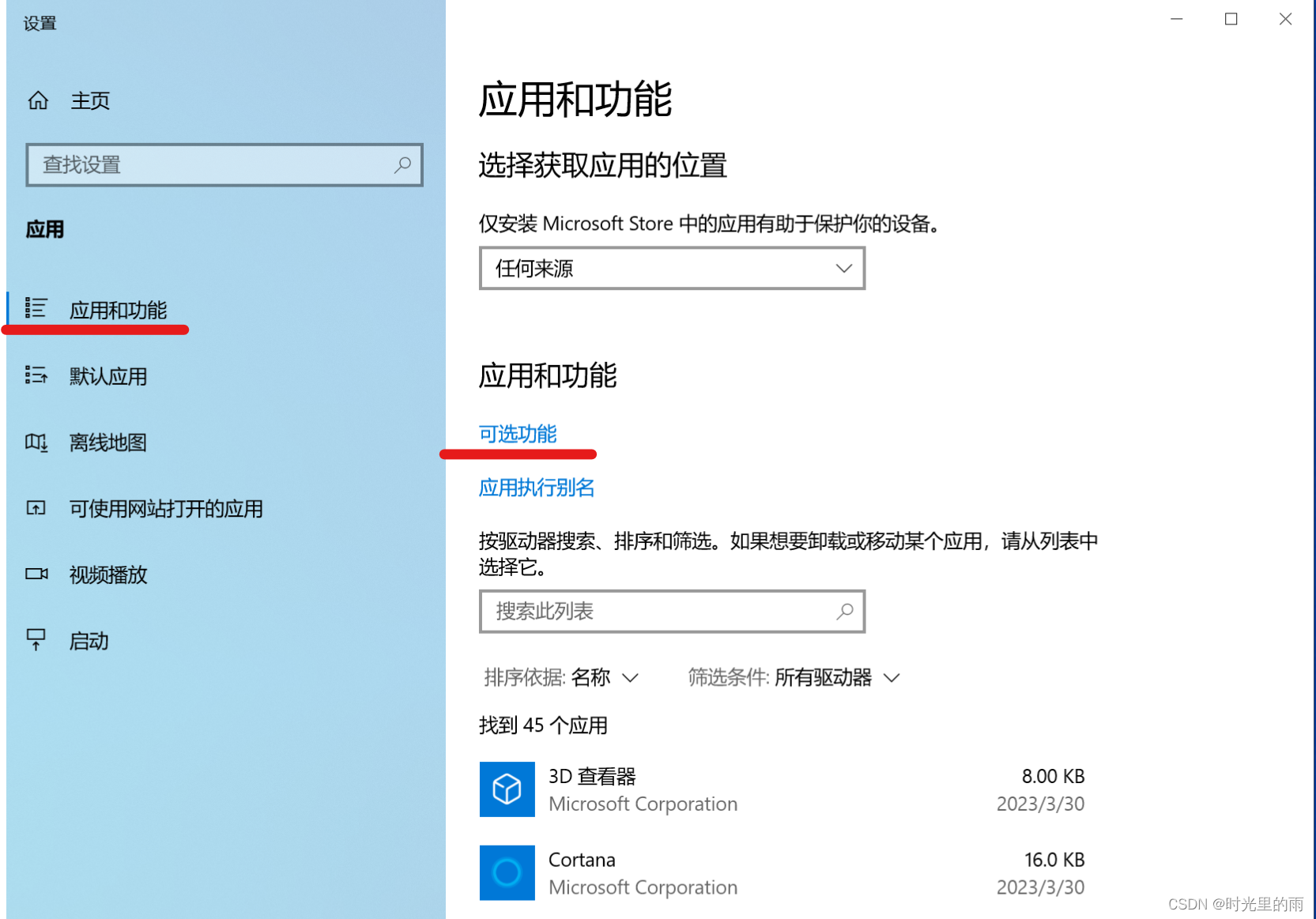The width and height of the screenshot is (1316, 919).
Task: Close the Settings window
Action: pos(1285,19)
